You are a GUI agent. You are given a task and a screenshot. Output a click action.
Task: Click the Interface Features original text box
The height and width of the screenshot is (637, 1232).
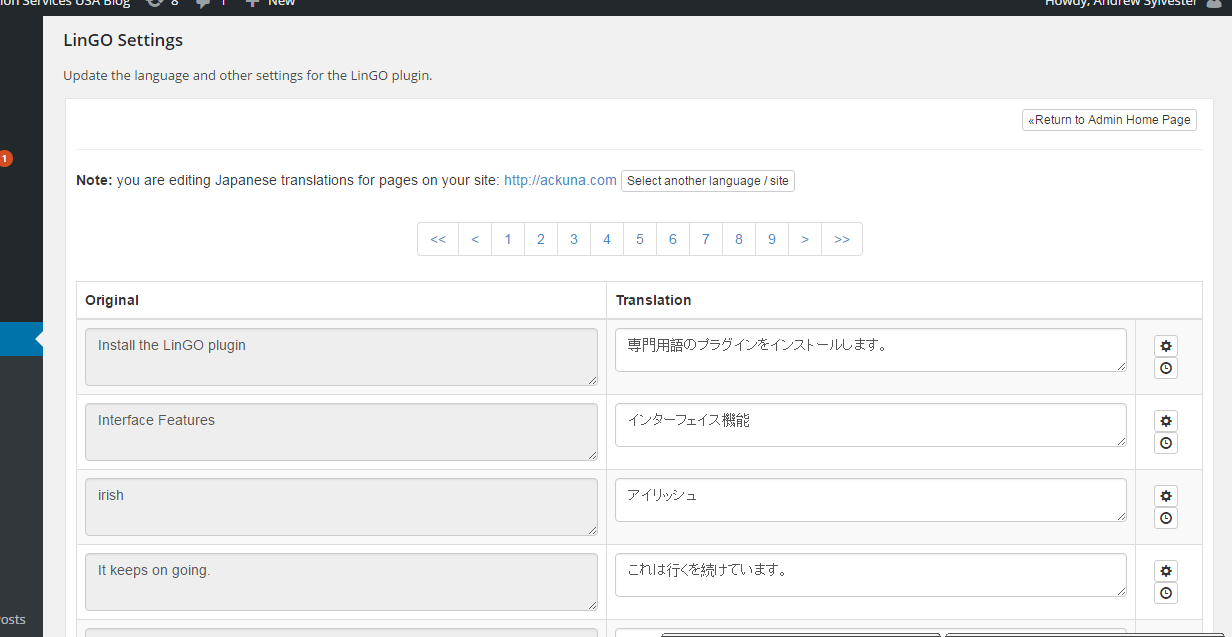342,432
